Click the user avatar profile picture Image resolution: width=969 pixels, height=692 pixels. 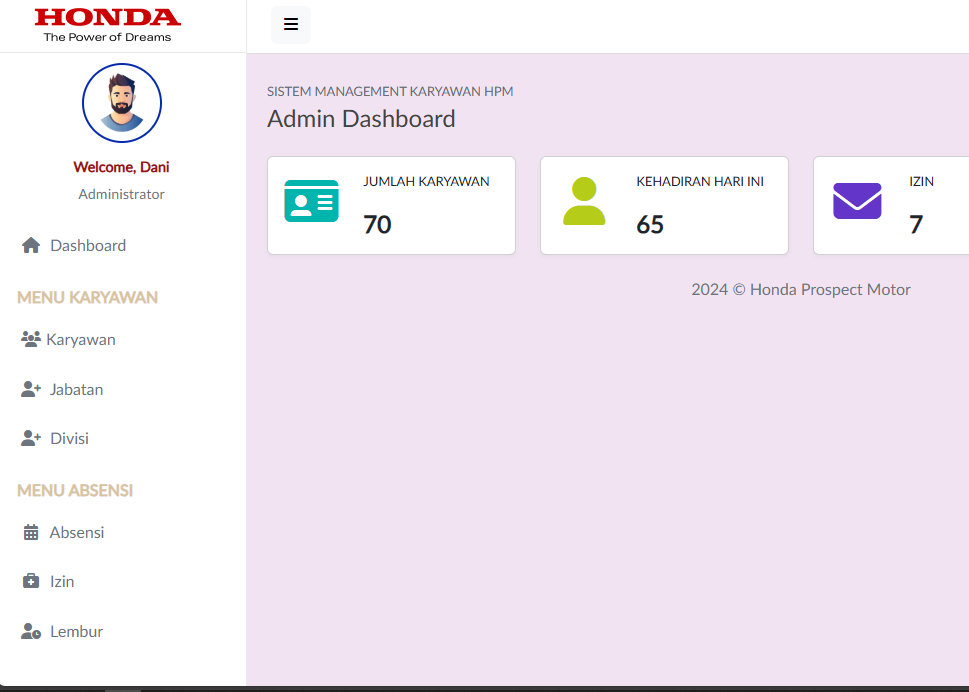[122, 103]
